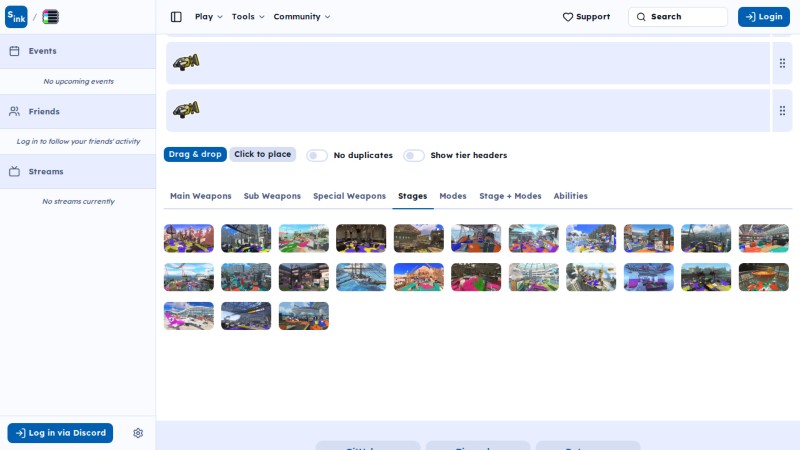The height and width of the screenshot is (450, 800).
Task: Click the Friends people icon
Action: [14, 111]
